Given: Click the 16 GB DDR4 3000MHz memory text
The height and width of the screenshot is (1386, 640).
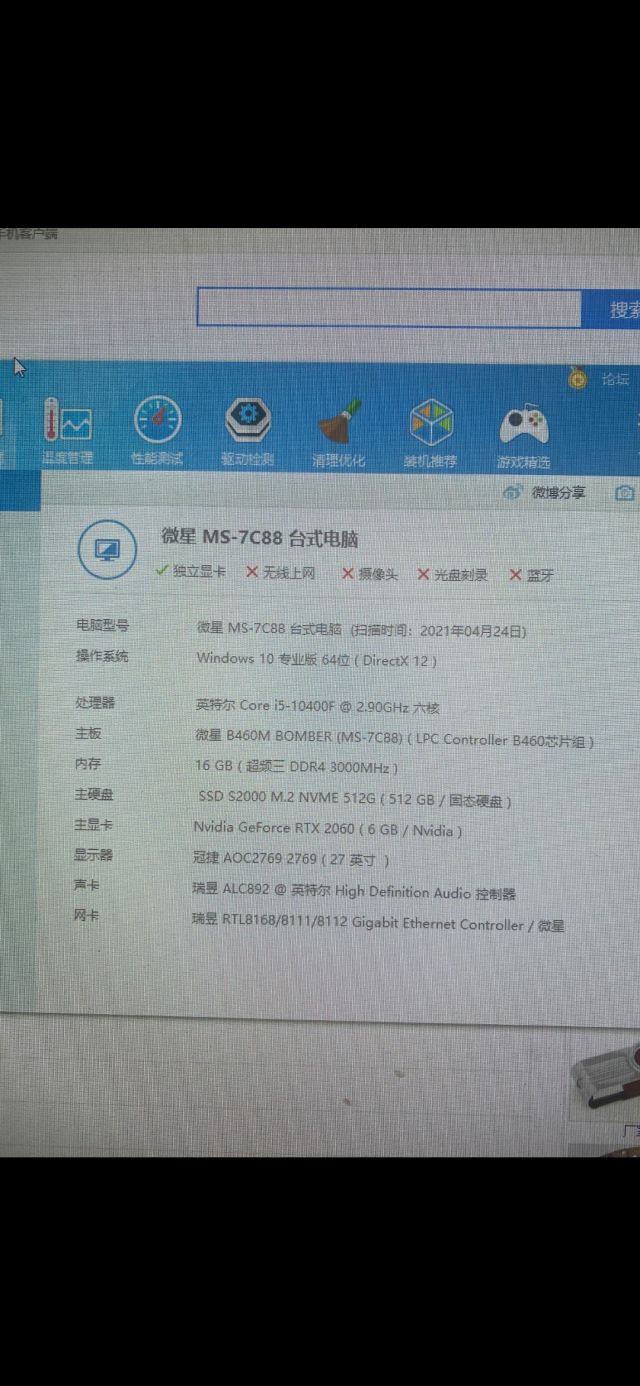Looking at the screenshot, I should click(x=297, y=767).
